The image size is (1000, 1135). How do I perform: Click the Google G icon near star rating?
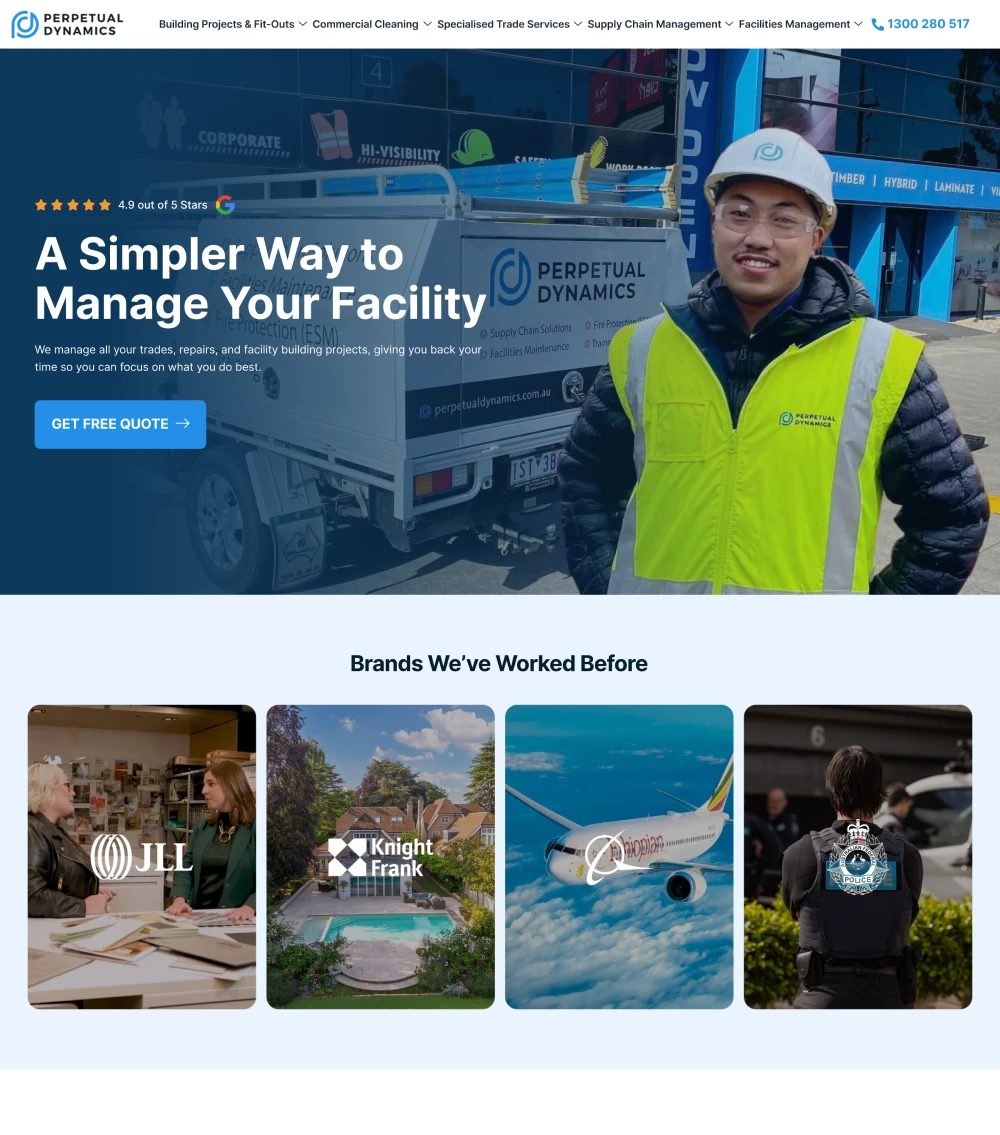coord(225,205)
